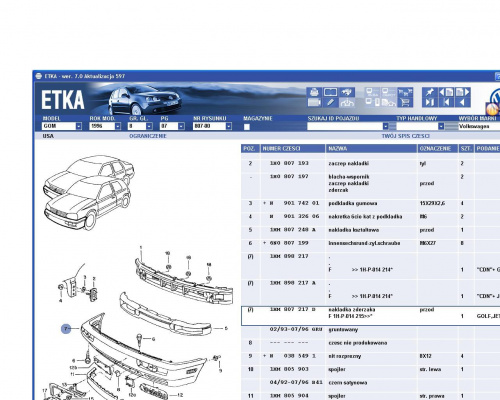Open the SZUKAJ ID POJAZDU dropdown

pos(385,126)
